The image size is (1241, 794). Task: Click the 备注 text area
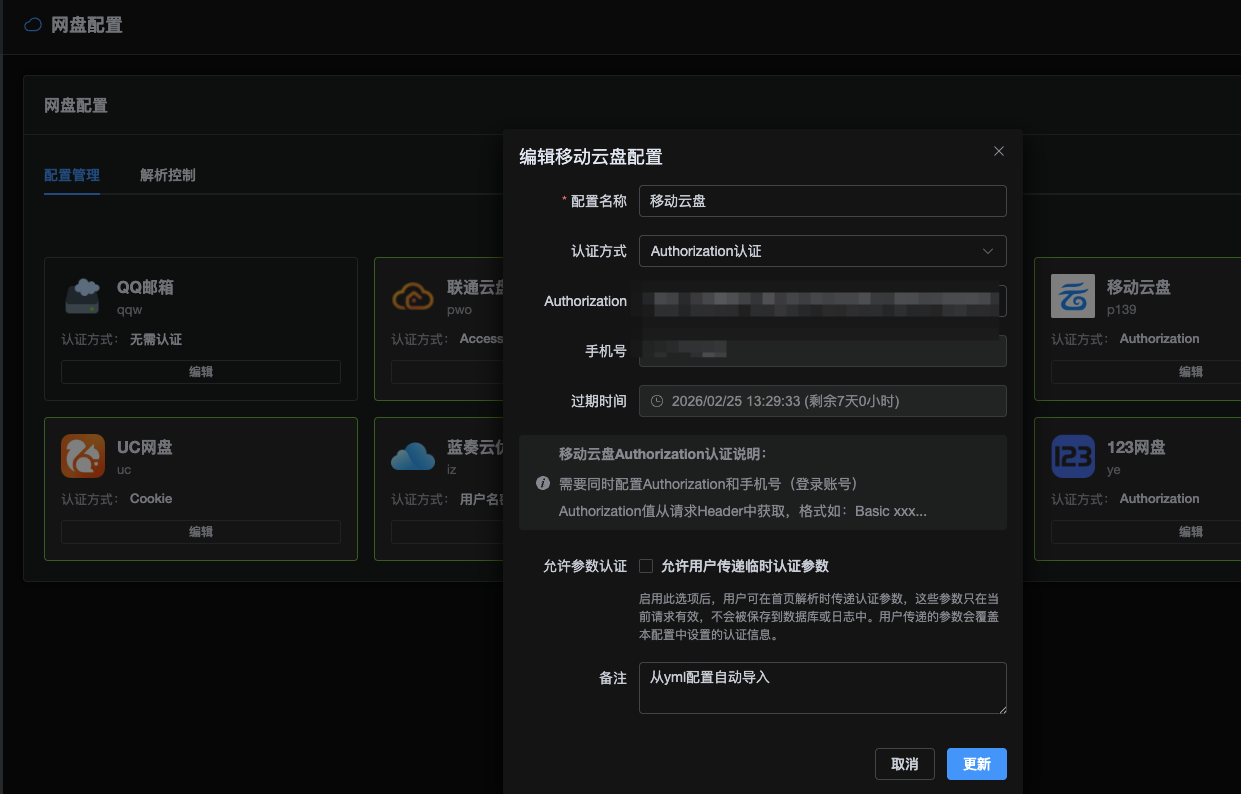pyautogui.click(x=822, y=688)
